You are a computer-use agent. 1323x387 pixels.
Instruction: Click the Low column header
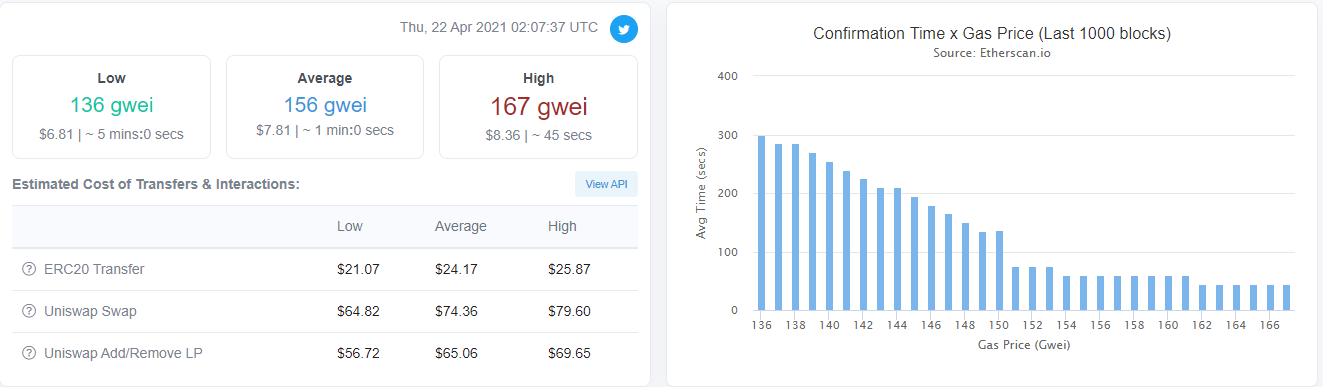(350, 226)
